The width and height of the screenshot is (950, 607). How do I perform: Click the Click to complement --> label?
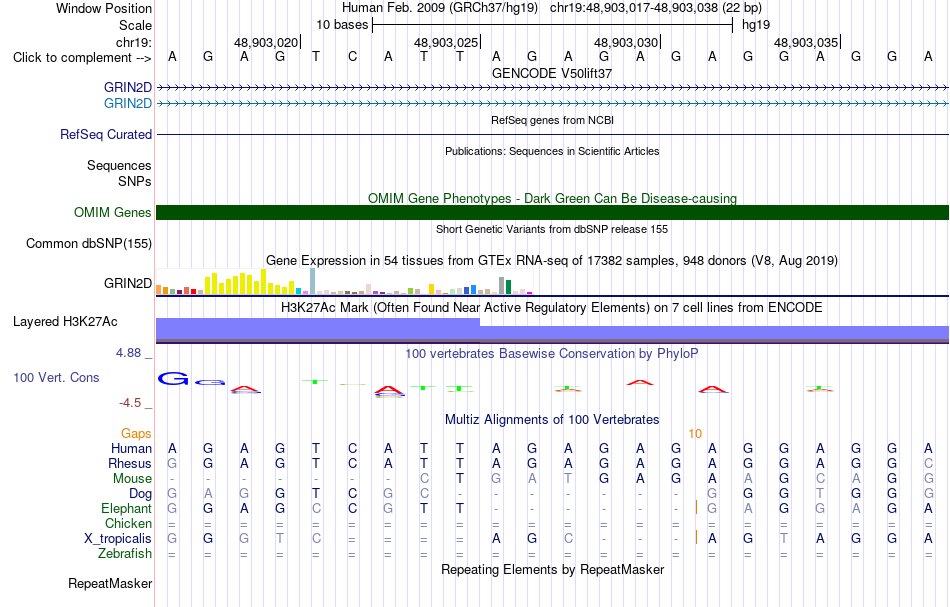pyautogui.click(x=82, y=58)
